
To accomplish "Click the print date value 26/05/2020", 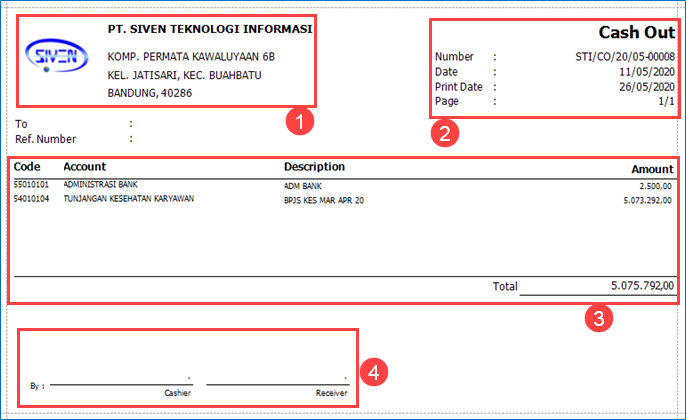I will pyautogui.click(x=647, y=87).
